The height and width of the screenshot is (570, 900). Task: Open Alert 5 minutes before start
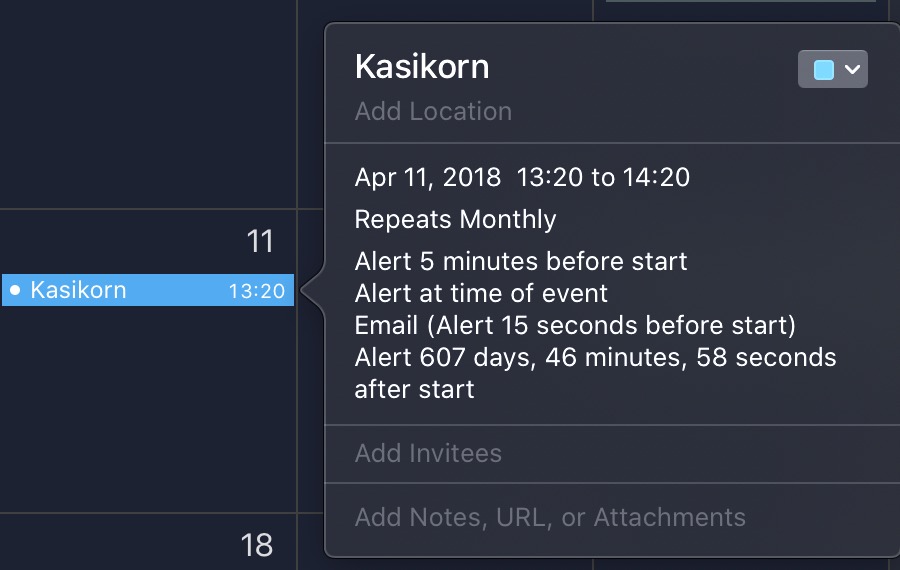point(520,262)
